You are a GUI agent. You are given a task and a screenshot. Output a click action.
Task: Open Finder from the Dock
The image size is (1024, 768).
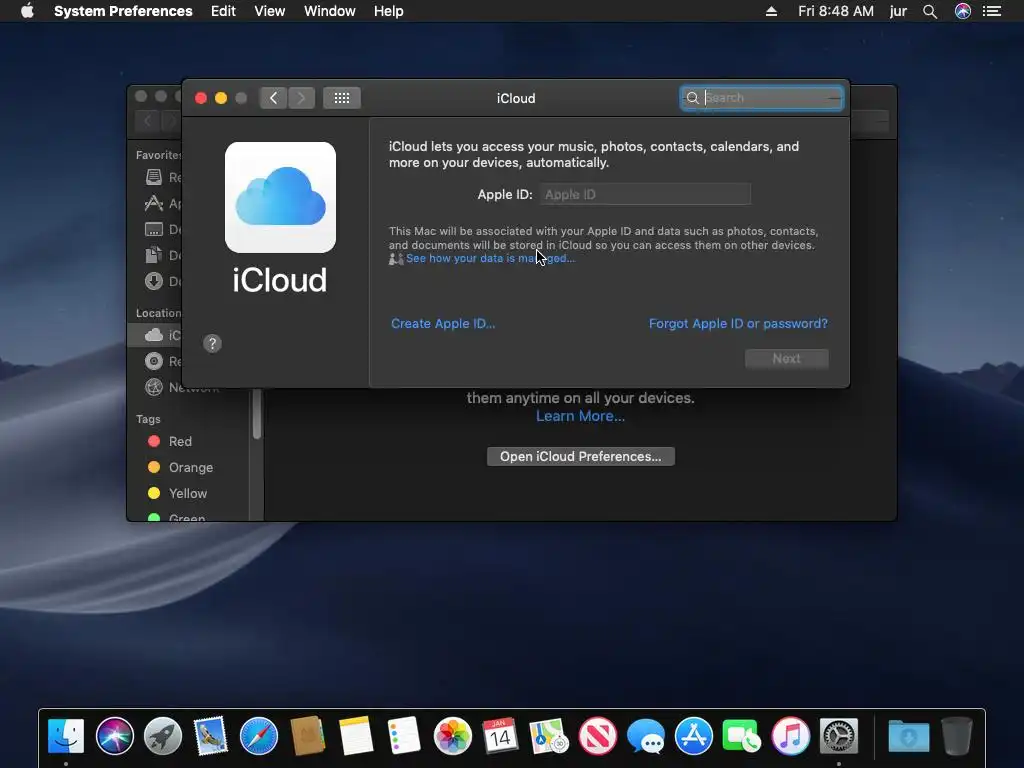tap(66, 736)
